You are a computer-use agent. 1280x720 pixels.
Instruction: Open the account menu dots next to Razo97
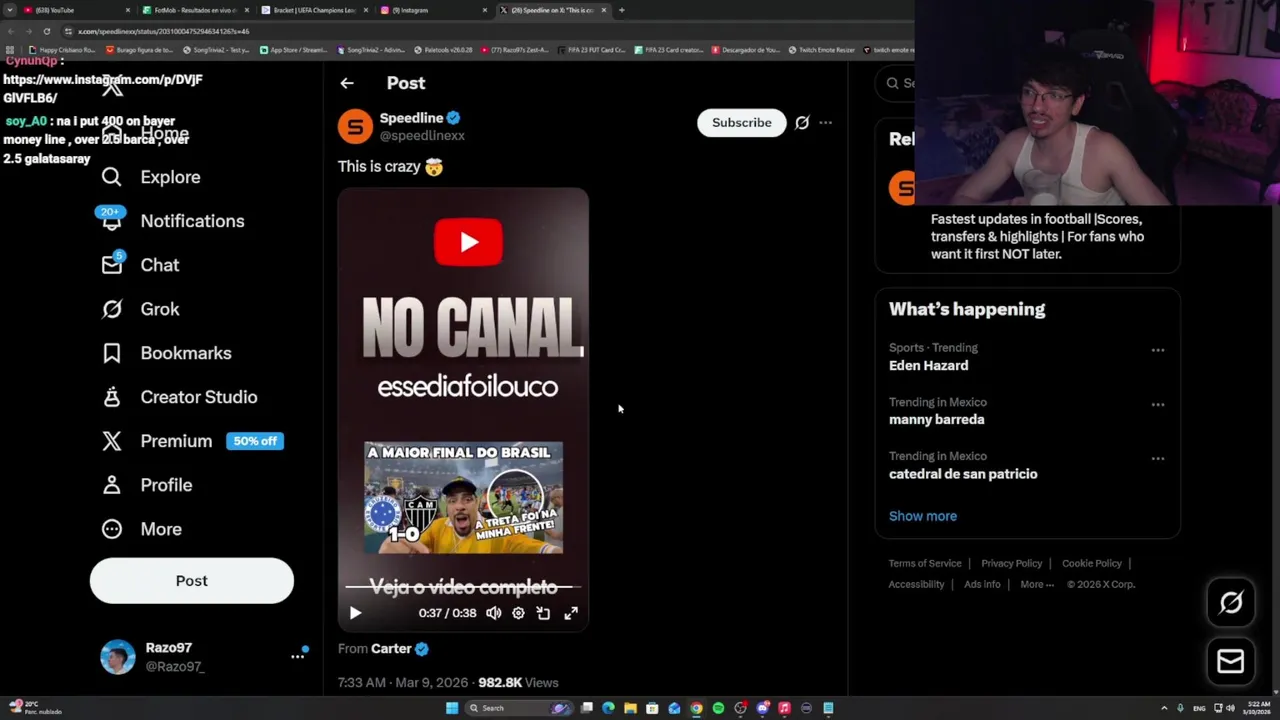(x=297, y=657)
